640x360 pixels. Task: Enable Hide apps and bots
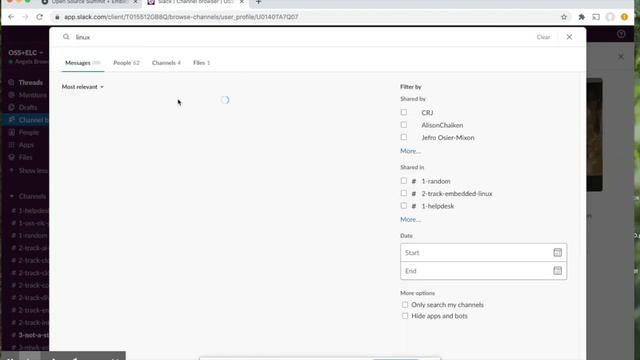pyautogui.click(x=404, y=316)
